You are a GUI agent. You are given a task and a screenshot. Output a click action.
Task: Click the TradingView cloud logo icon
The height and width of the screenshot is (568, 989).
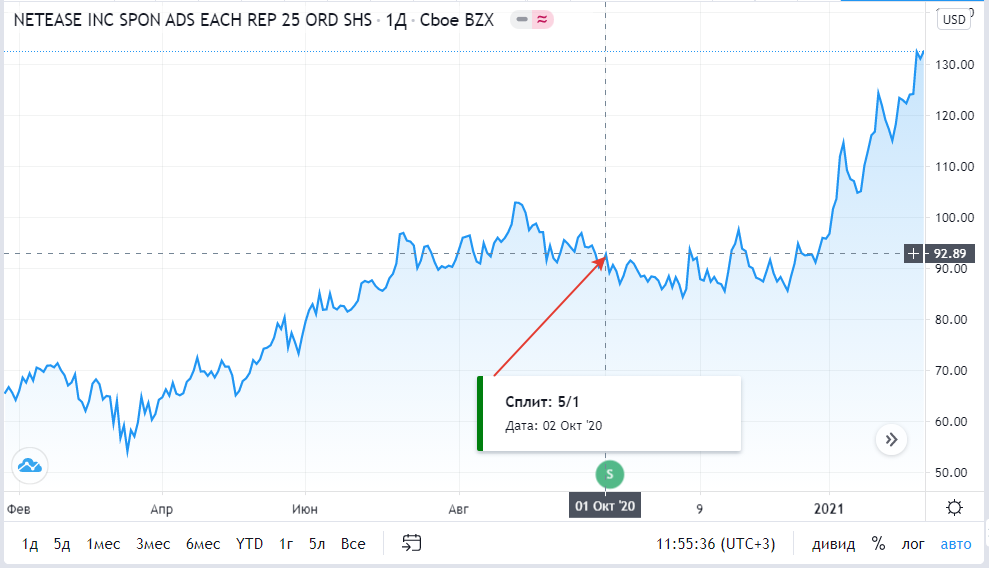coord(28,465)
